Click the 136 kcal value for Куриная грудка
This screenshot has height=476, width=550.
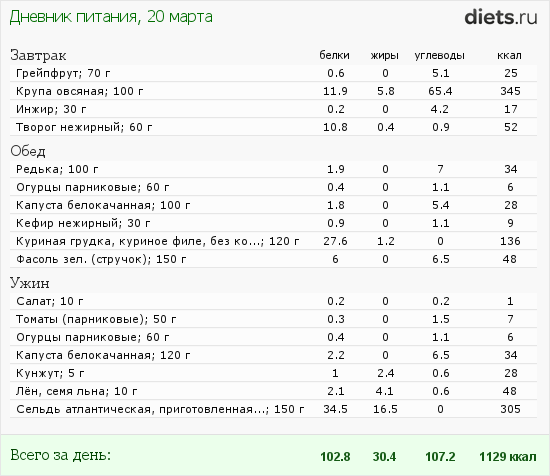click(510, 241)
